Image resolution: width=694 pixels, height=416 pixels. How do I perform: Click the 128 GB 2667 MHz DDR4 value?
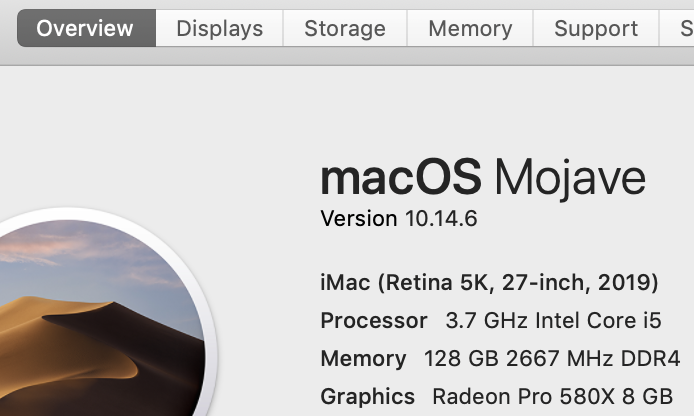coord(551,358)
